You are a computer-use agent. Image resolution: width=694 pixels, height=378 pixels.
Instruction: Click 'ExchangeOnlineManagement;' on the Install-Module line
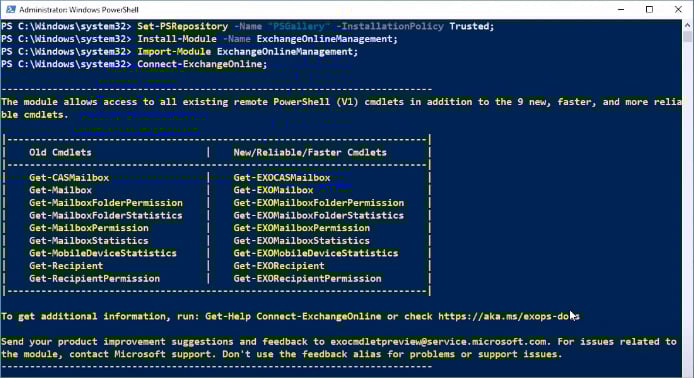(x=327, y=39)
